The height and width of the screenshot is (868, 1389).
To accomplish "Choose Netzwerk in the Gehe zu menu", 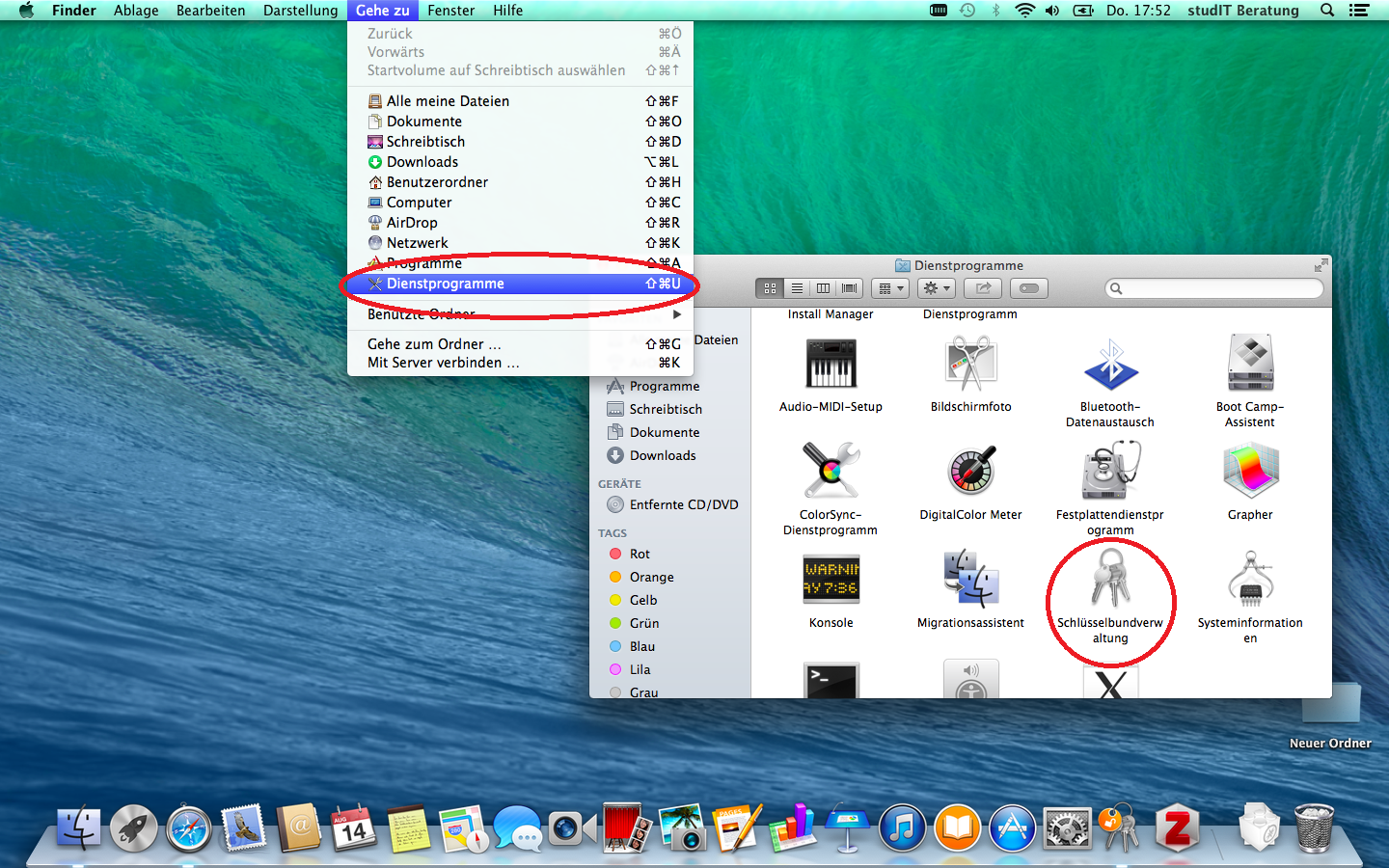I will [x=520, y=243].
